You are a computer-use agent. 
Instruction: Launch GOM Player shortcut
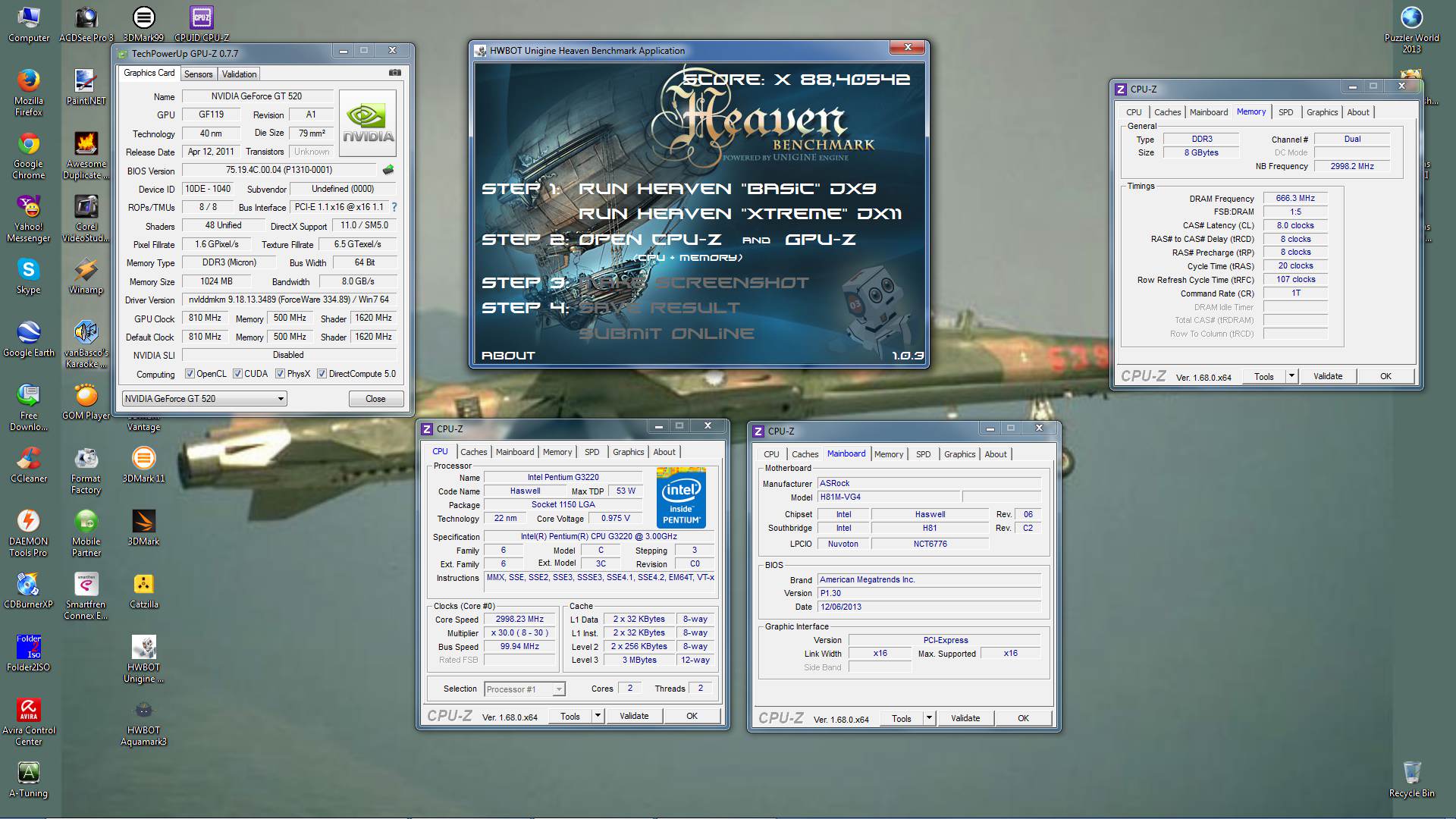[x=86, y=401]
